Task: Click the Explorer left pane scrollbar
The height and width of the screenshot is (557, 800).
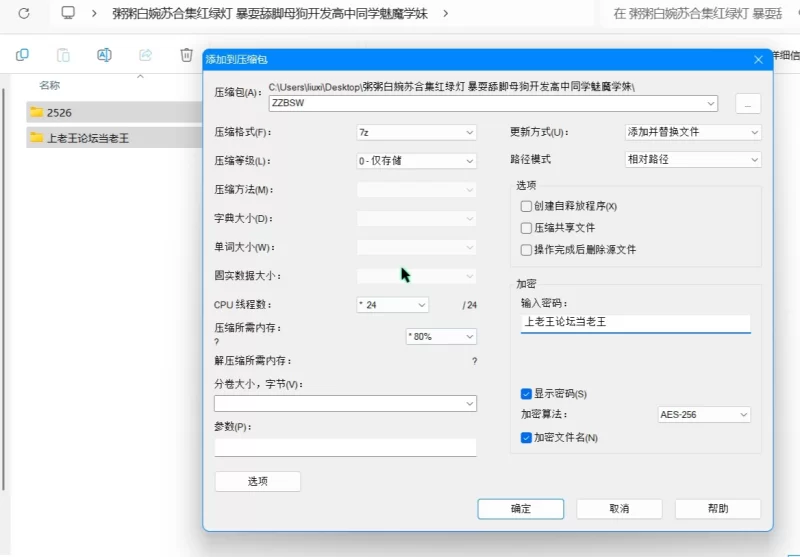Action: pos(3,289)
